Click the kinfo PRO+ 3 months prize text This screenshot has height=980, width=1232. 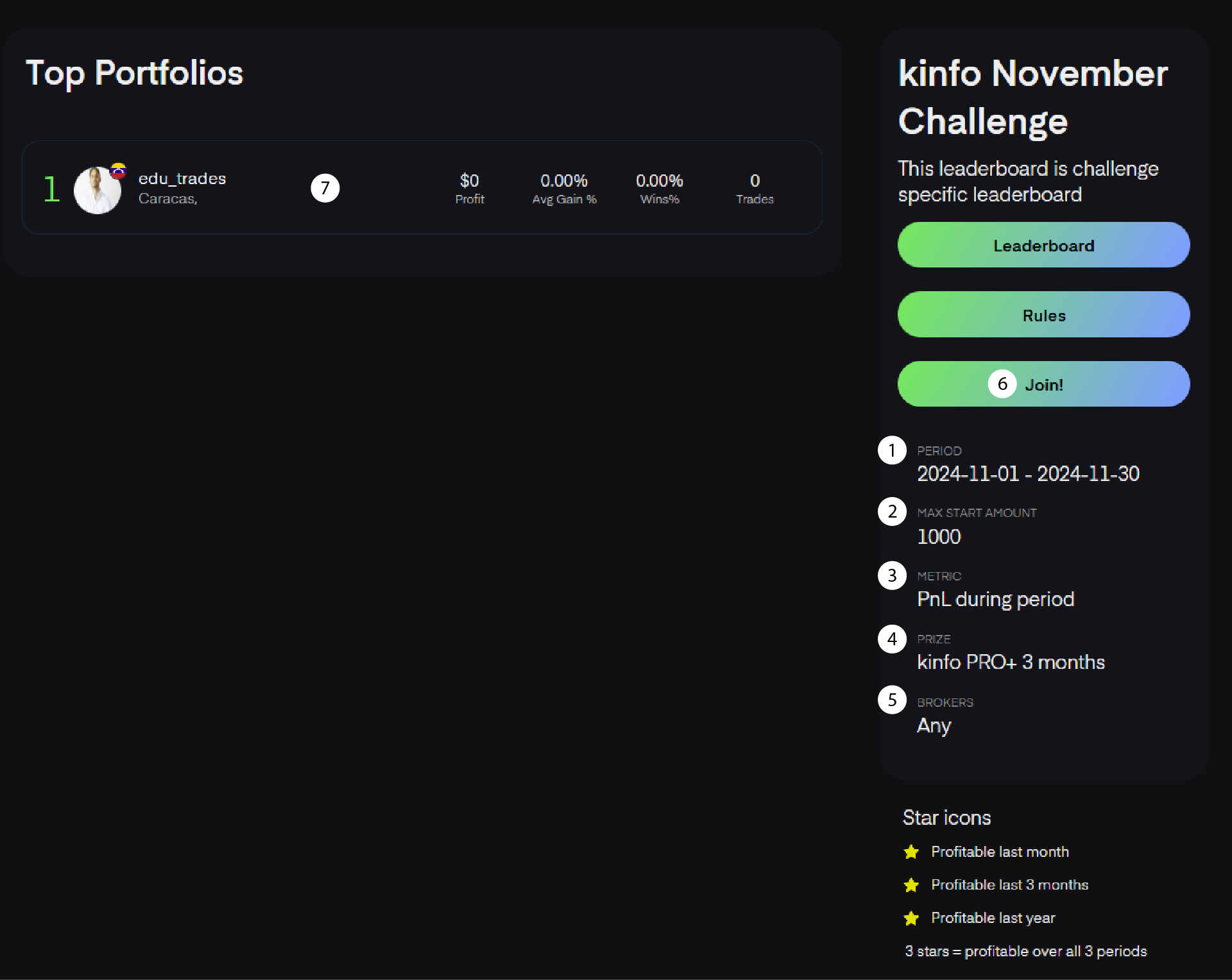(1011, 663)
